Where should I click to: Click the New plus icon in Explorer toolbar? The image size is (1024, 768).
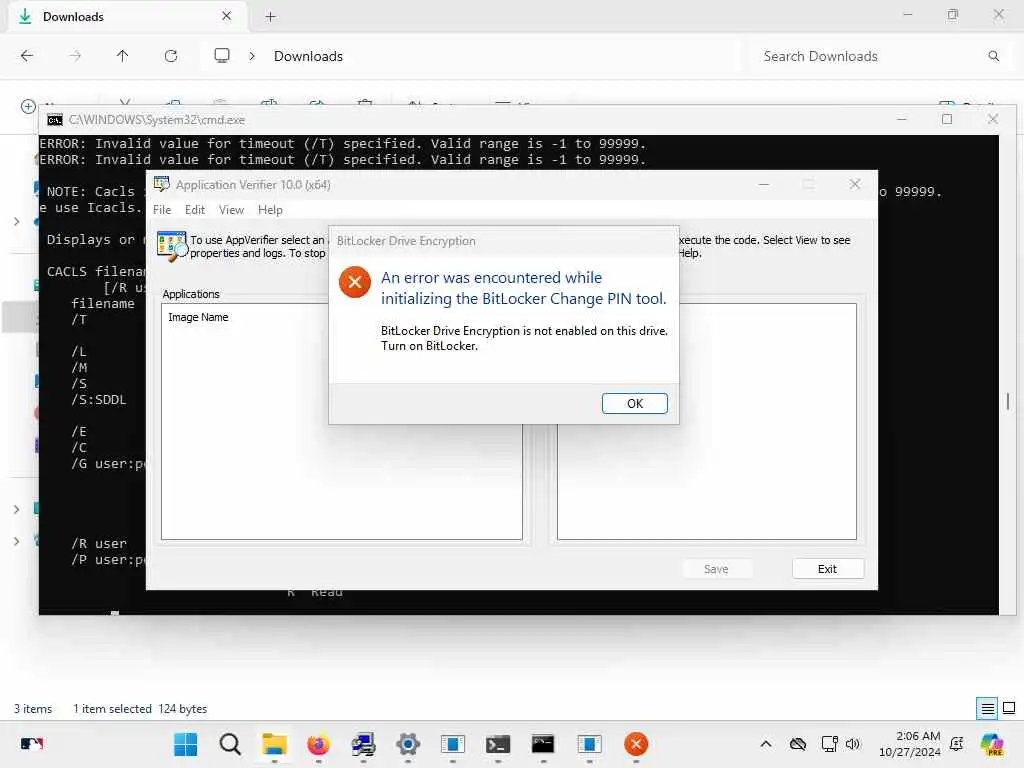pyautogui.click(x=27, y=106)
